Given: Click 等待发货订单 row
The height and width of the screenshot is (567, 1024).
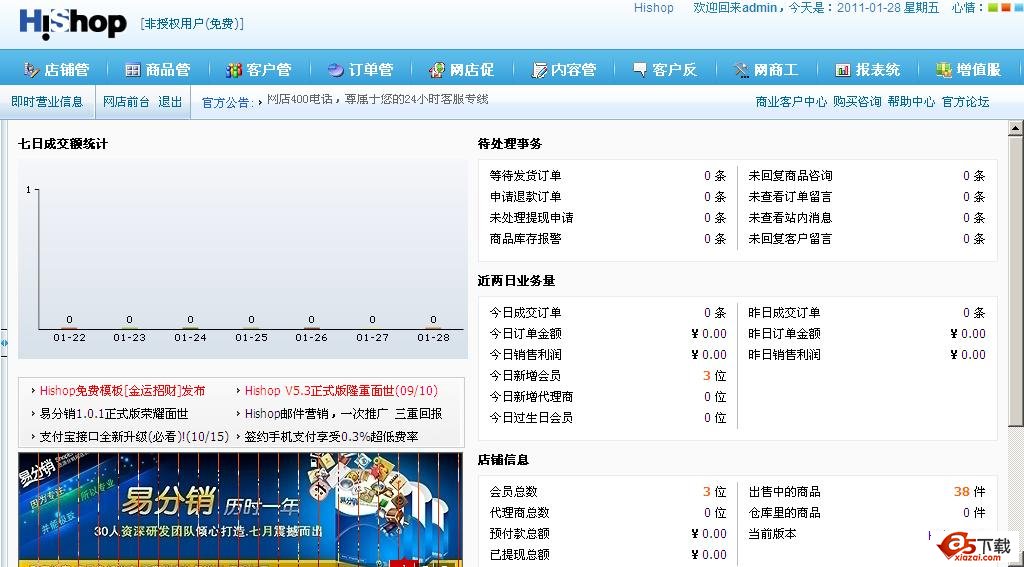Looking at the screenshot, I should tap(607, 176).
